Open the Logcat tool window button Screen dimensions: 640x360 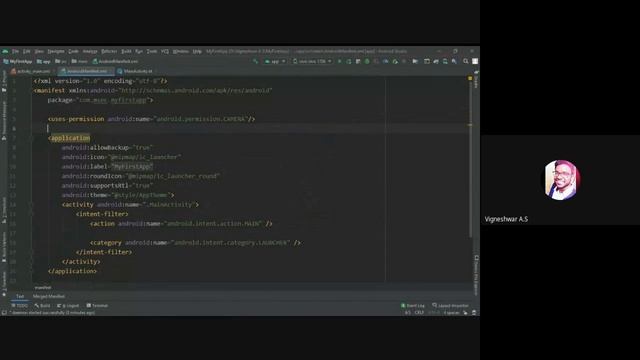click(x=68, y=305)
